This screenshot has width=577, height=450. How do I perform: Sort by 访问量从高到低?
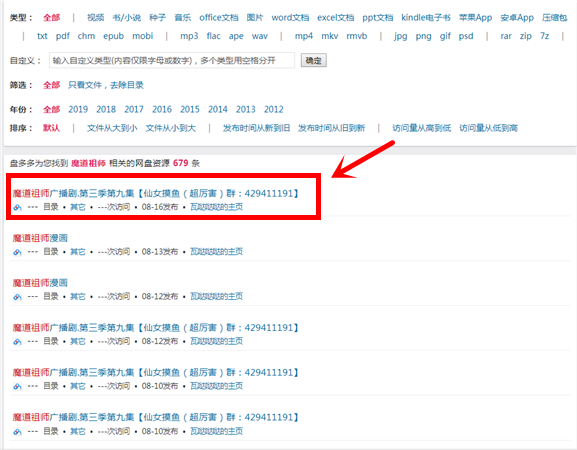click(422, 128)
